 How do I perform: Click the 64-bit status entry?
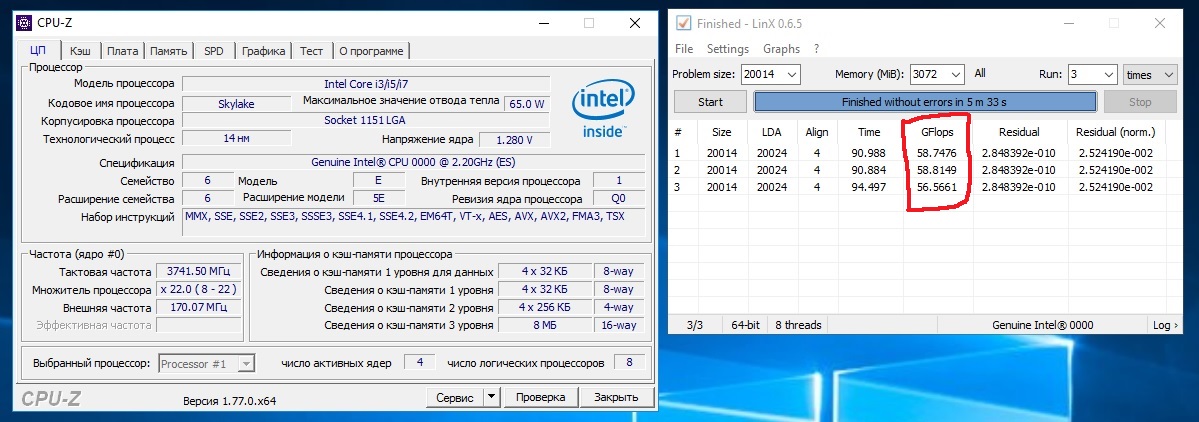(x=746, y=325)
